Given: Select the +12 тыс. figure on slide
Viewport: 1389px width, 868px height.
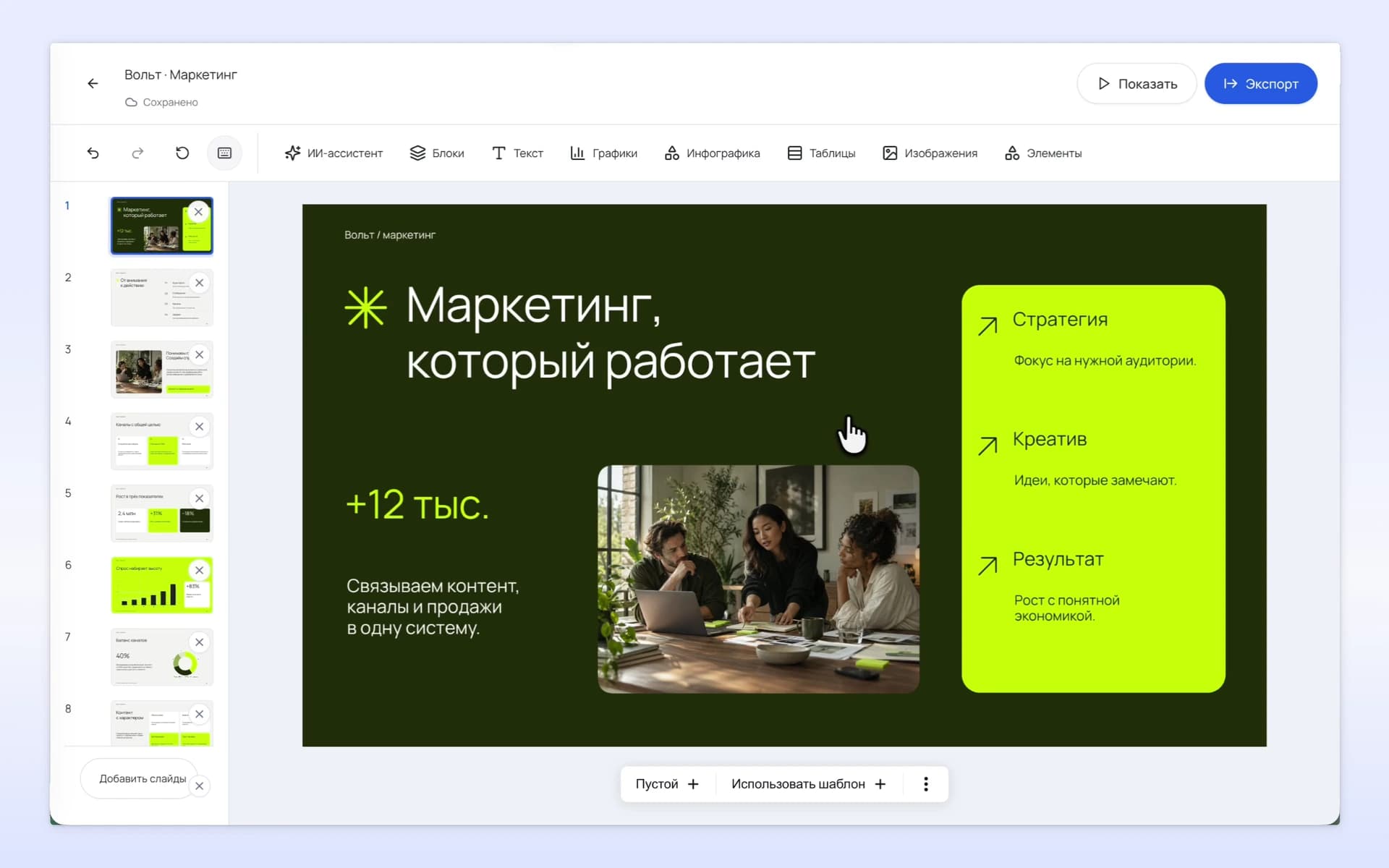Looking at the screenshot, I should tap(417, 504).
